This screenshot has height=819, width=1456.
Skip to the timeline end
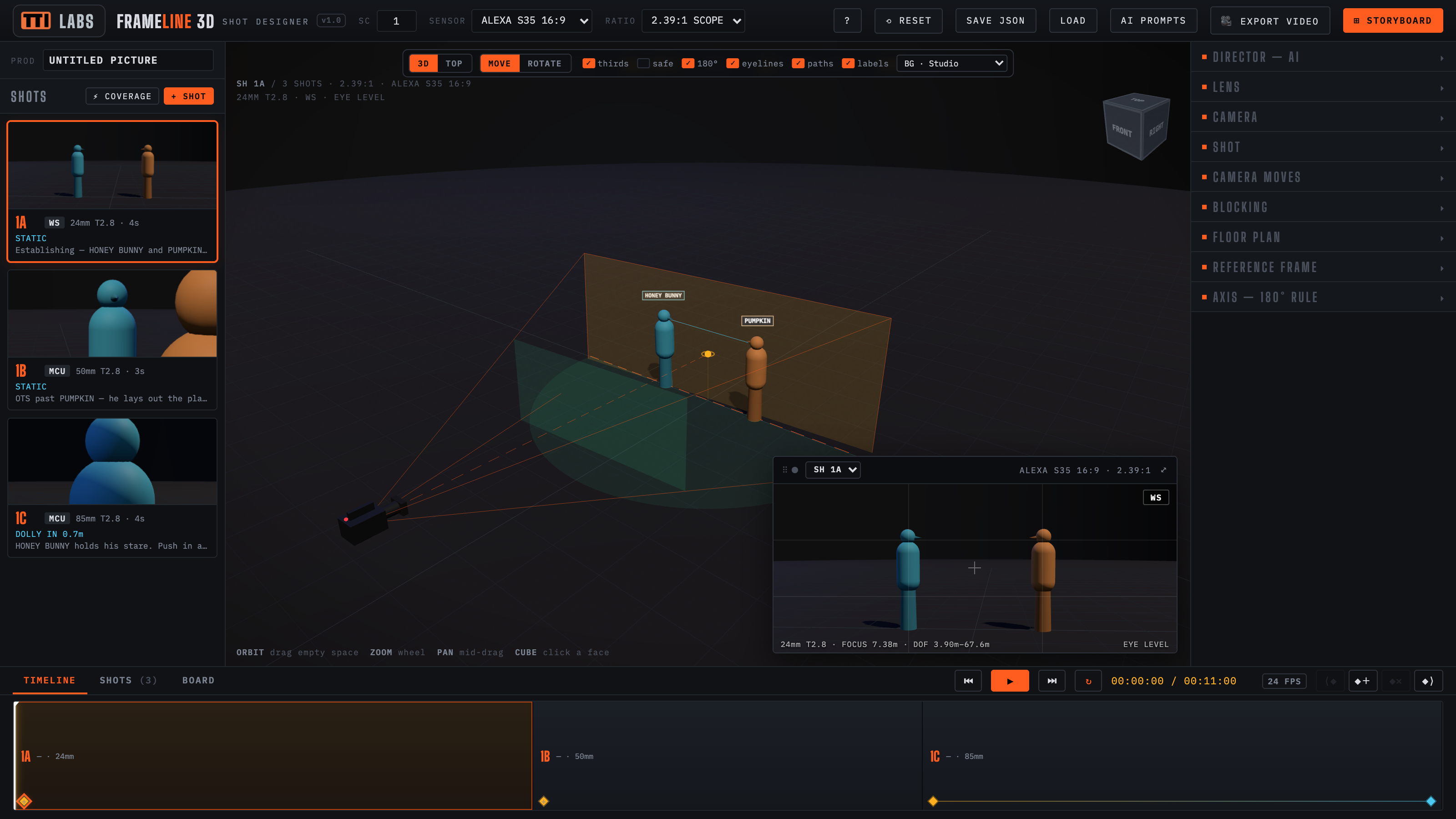(x=1052, y=681)
